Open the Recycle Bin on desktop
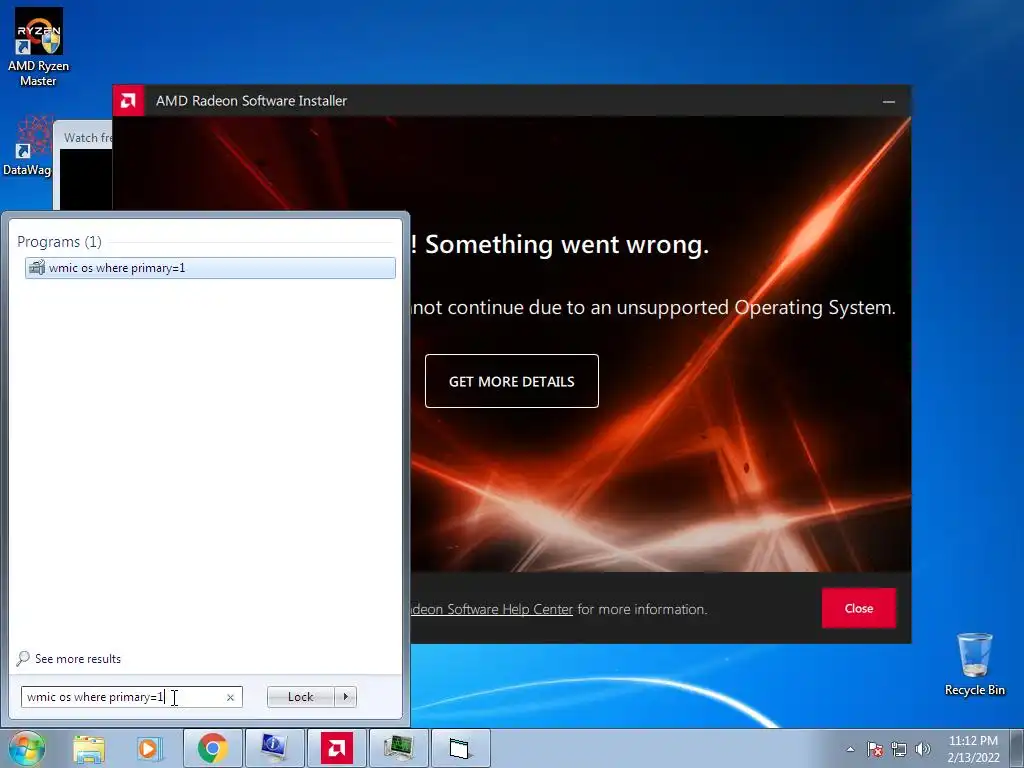 click(x=974, y=664)
